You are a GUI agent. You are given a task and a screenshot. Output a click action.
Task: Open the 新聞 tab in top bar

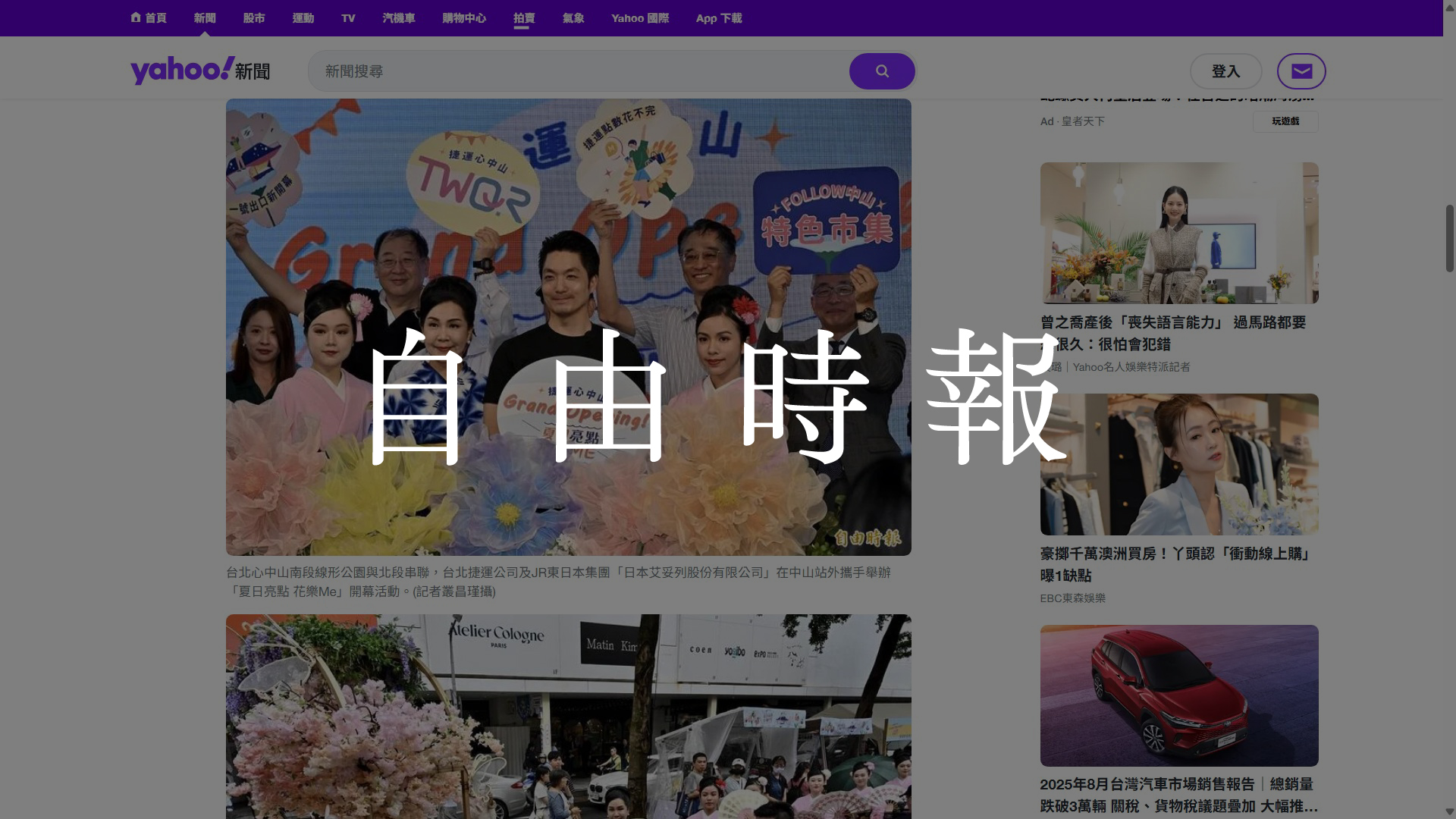[x=205, y=18]
